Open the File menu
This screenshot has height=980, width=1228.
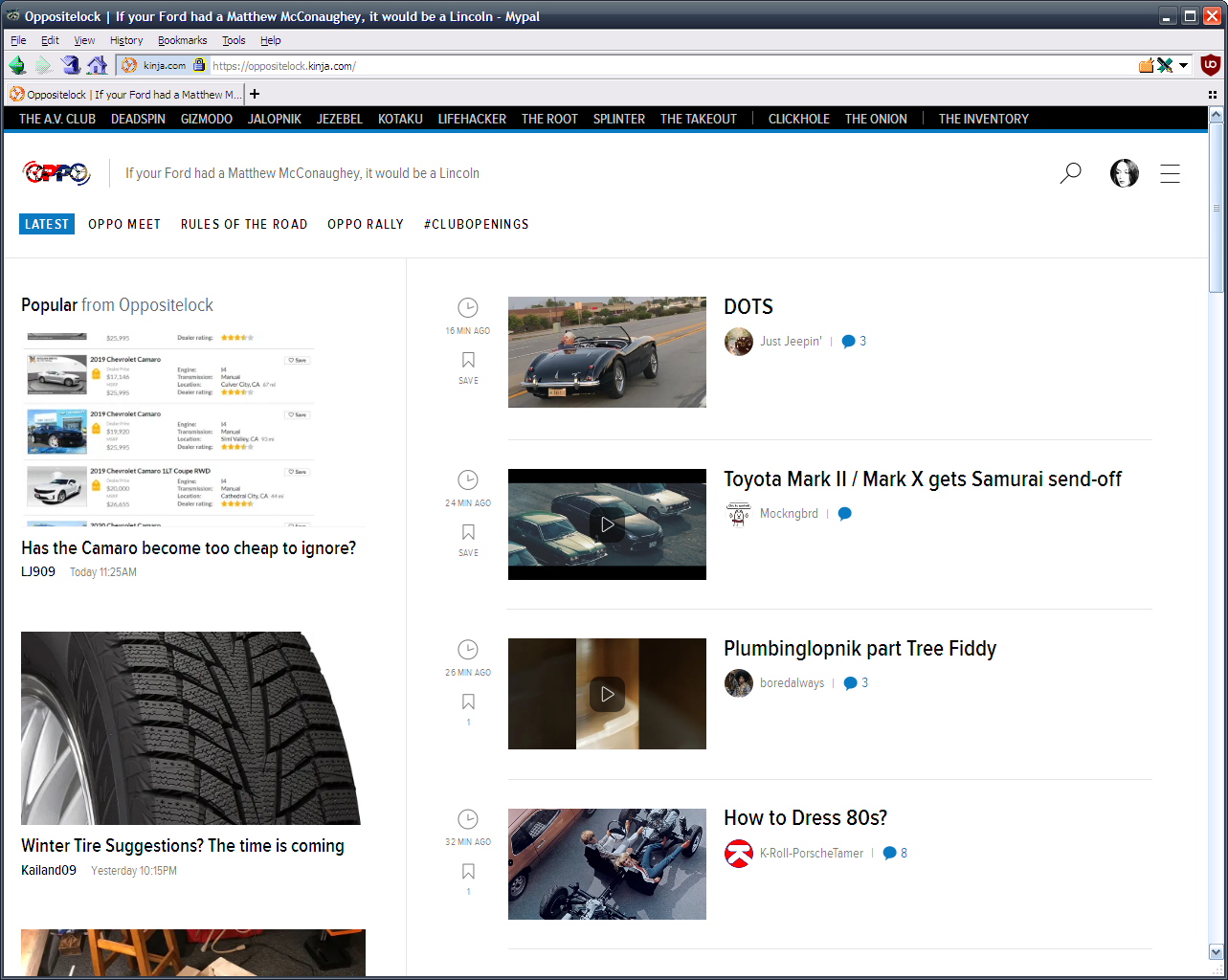18,40
